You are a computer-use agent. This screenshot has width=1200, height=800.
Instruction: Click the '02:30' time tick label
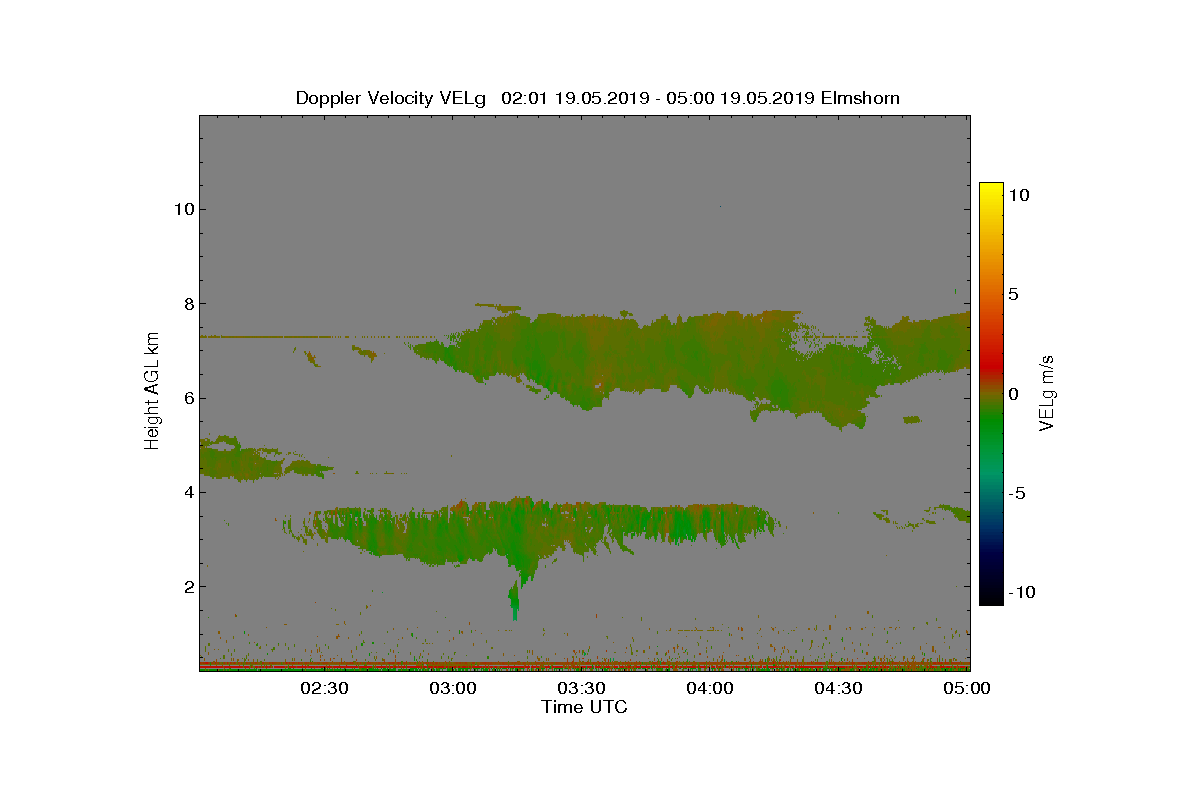[324, 689]
